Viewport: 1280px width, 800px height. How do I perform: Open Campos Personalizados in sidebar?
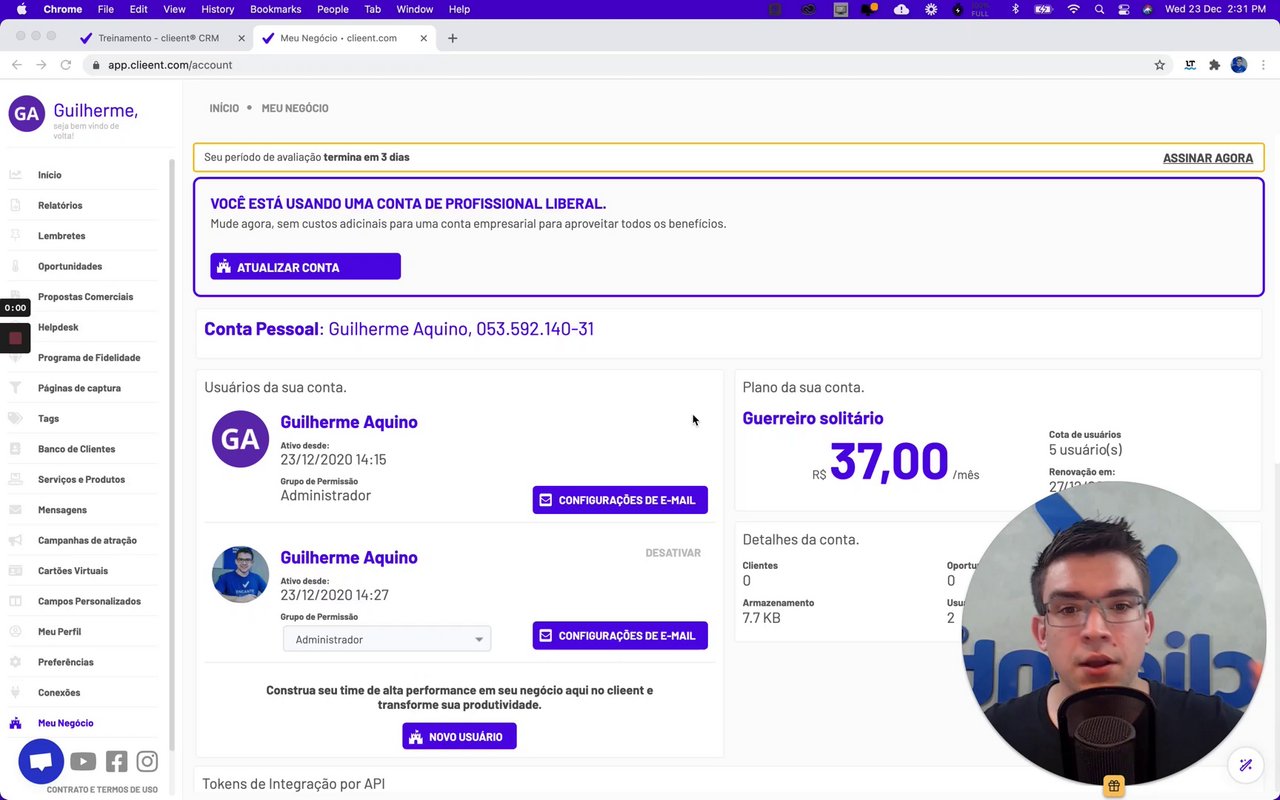[89, 601]
